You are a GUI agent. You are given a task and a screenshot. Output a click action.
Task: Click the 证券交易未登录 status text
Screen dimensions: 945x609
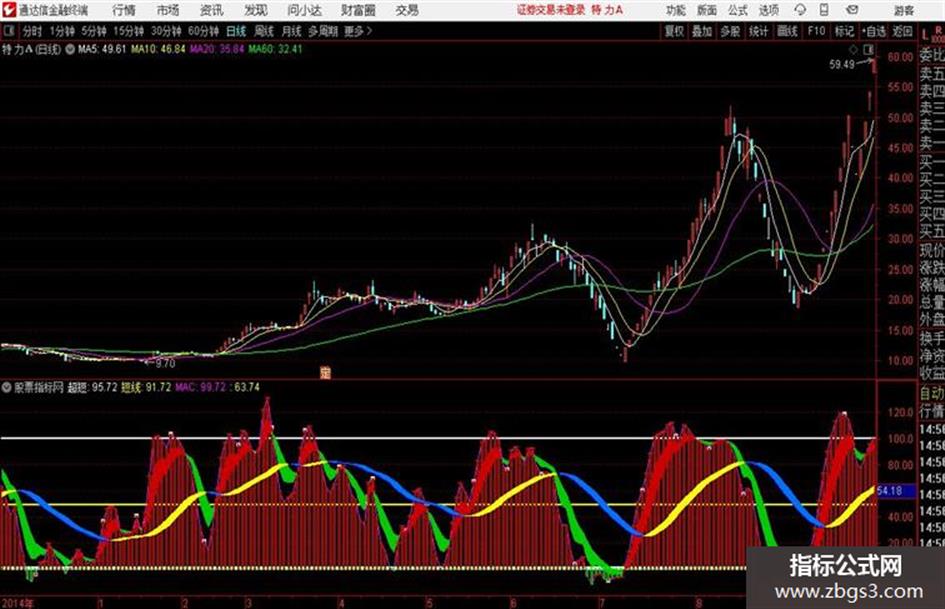[x=551, y=10]
